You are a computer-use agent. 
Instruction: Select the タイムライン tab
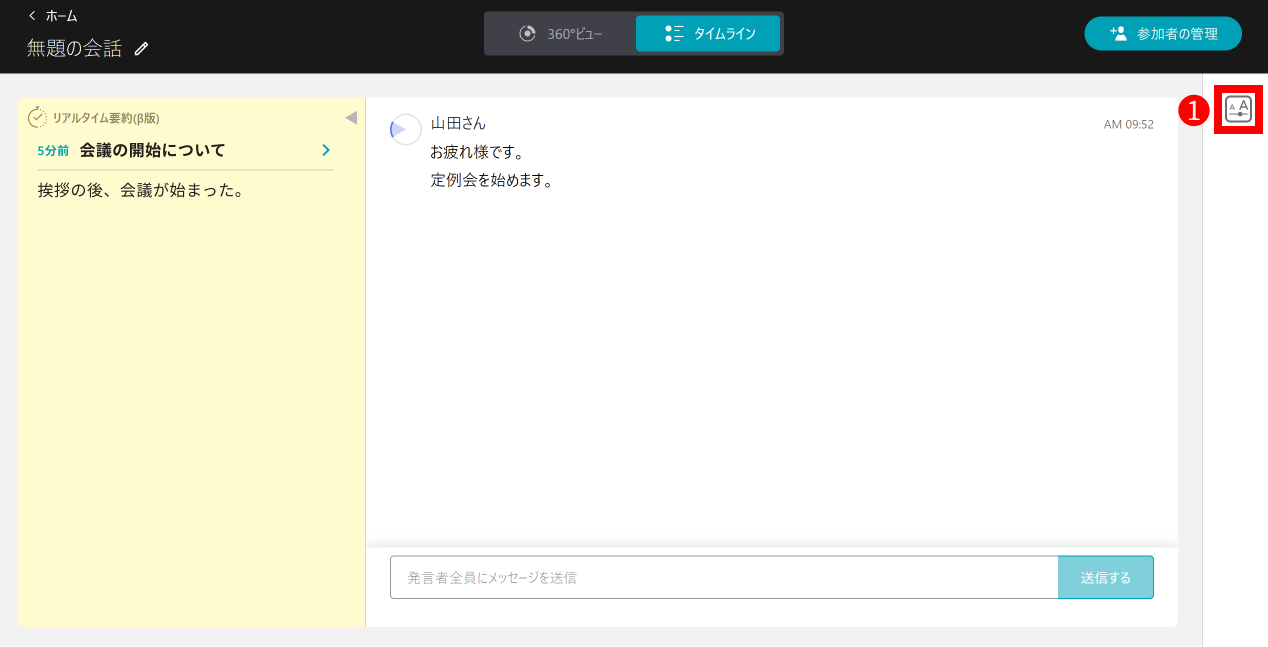(x=707, y=33)
